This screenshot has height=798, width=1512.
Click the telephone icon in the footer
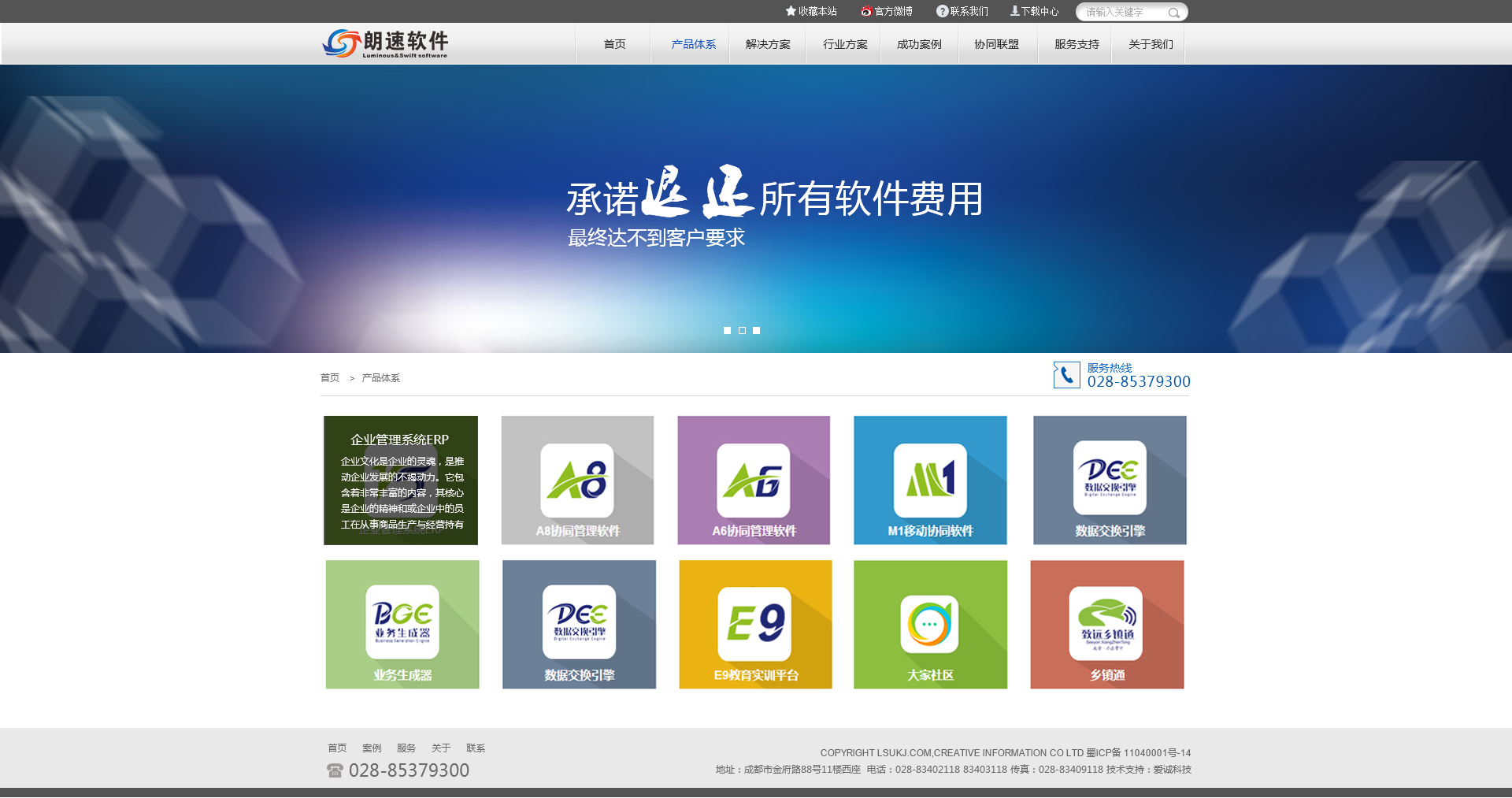tap(335, 770)
